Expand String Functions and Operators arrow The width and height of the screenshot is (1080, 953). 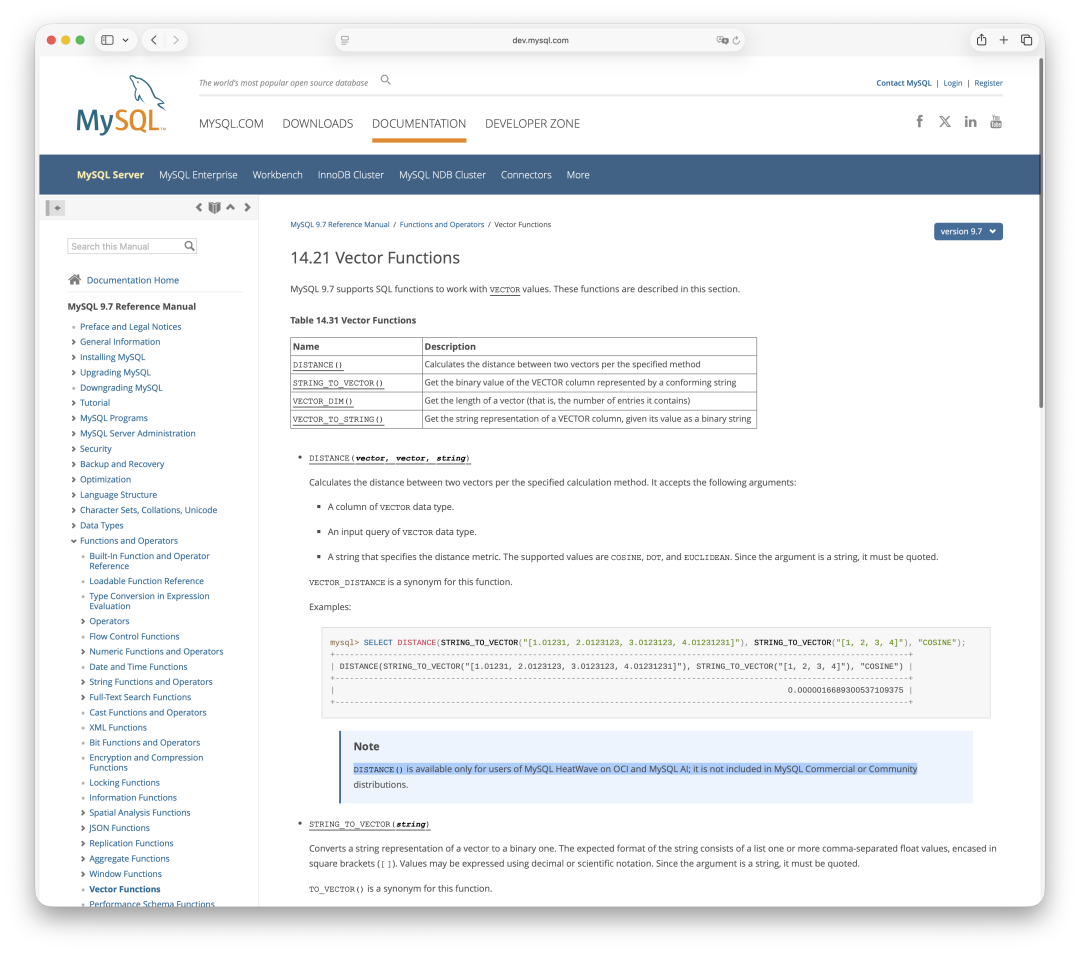83,682
